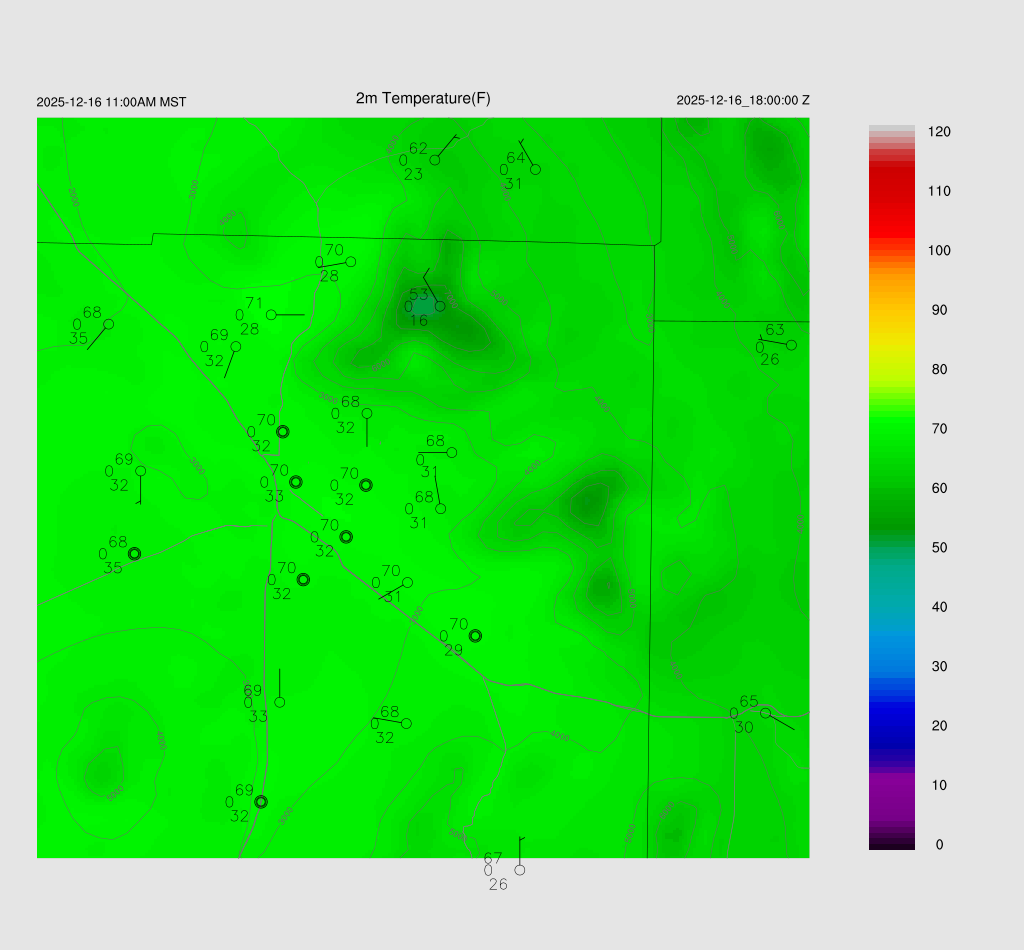1024x950 pixels.
Task: Select the 18:00:00 Z UTC timestamp
Action: 743,101
